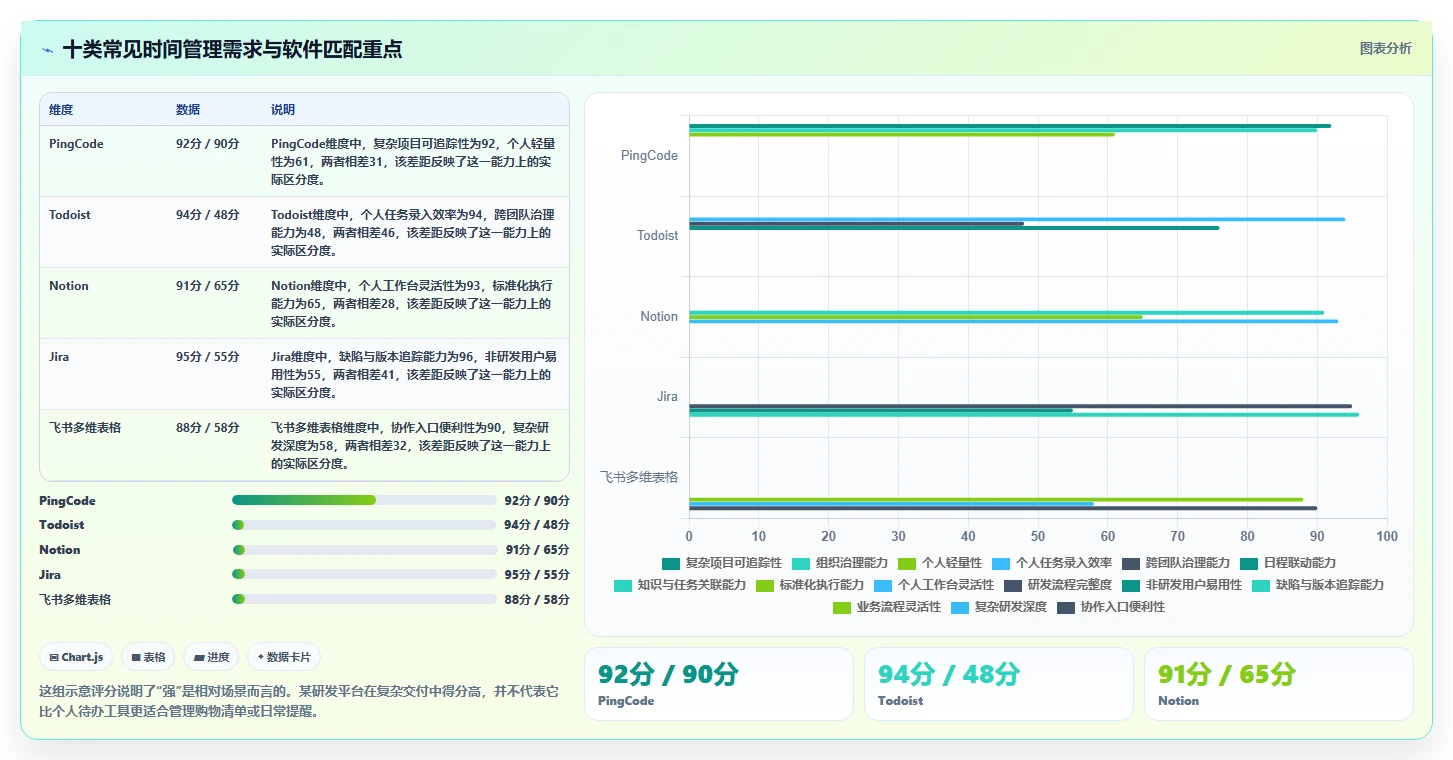Click the 非研发用户易用性 legend color swatch
This screenshot has height=760, width=1453.
click(x=1130, y=585)
